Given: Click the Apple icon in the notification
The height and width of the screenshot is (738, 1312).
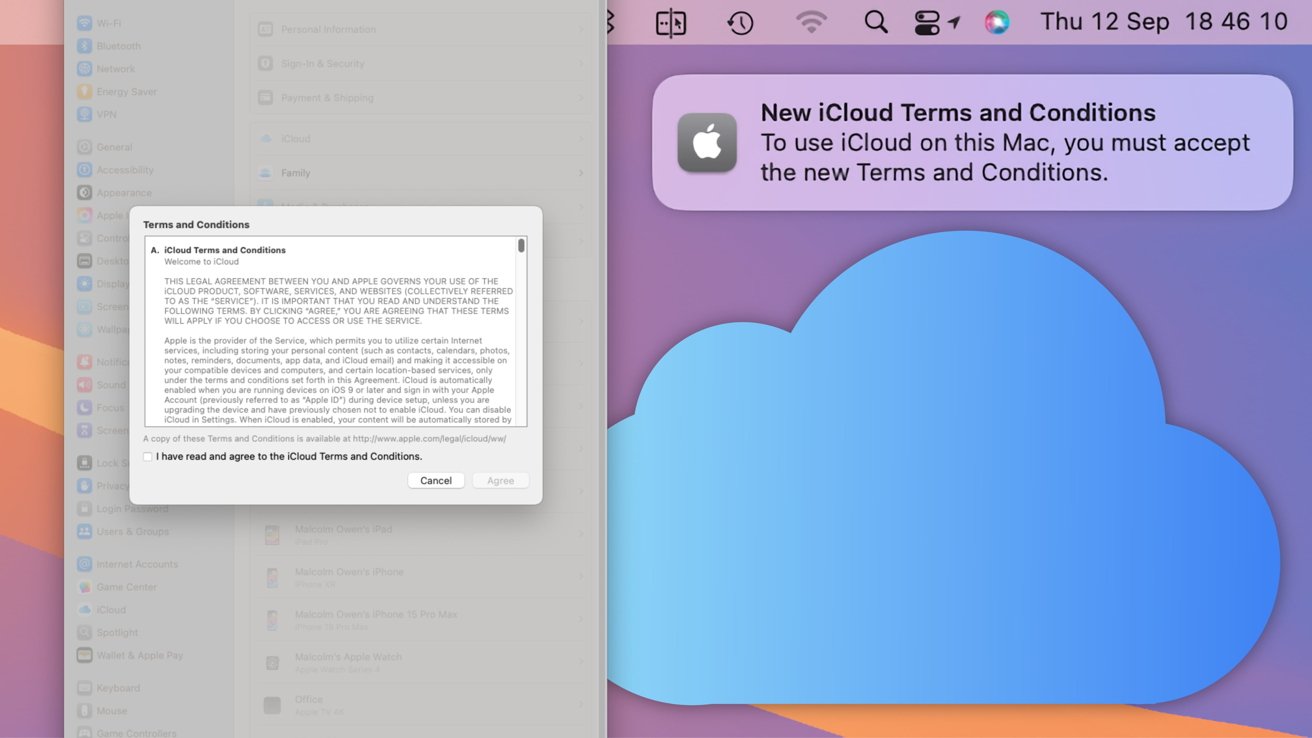Looking at the screenshot, I should click(707, 142).
